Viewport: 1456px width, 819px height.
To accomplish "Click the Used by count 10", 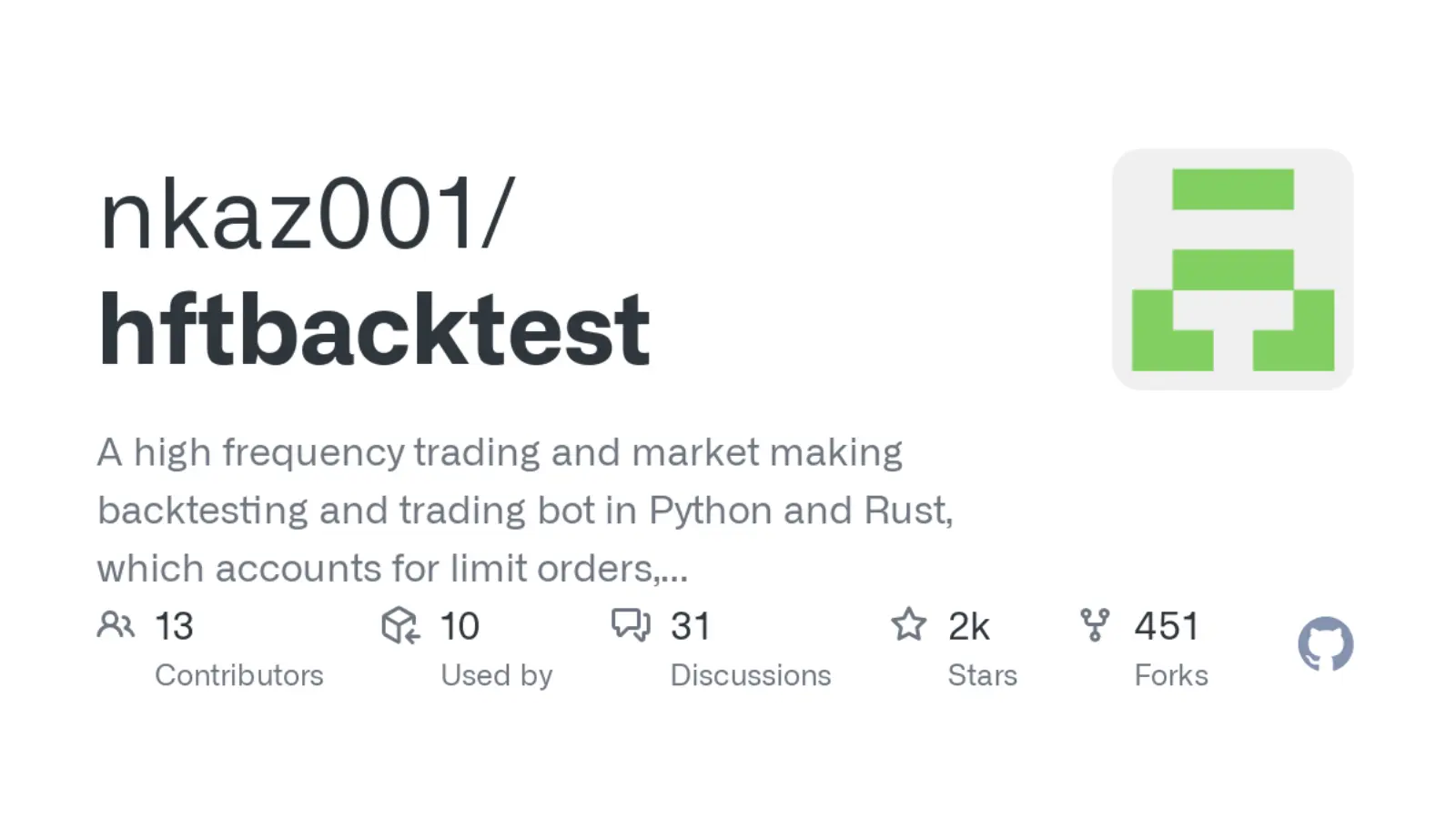I will (460, 626).
